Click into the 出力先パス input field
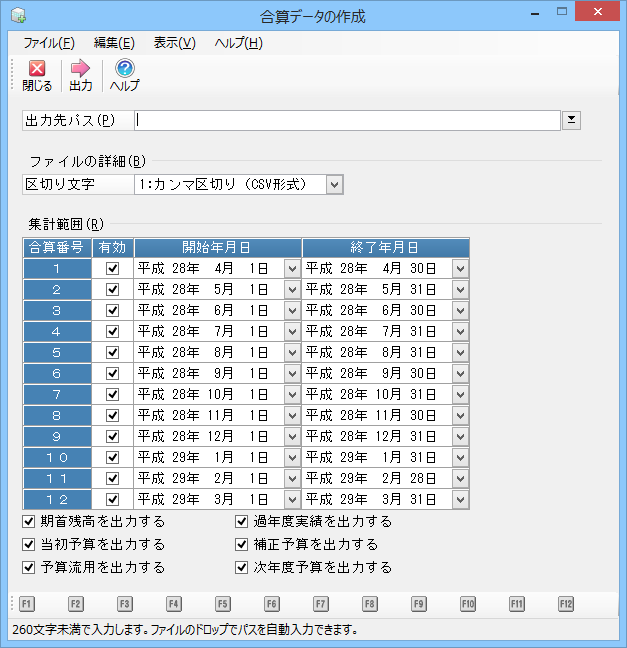The image size is (627, 648). click(347, 121)
